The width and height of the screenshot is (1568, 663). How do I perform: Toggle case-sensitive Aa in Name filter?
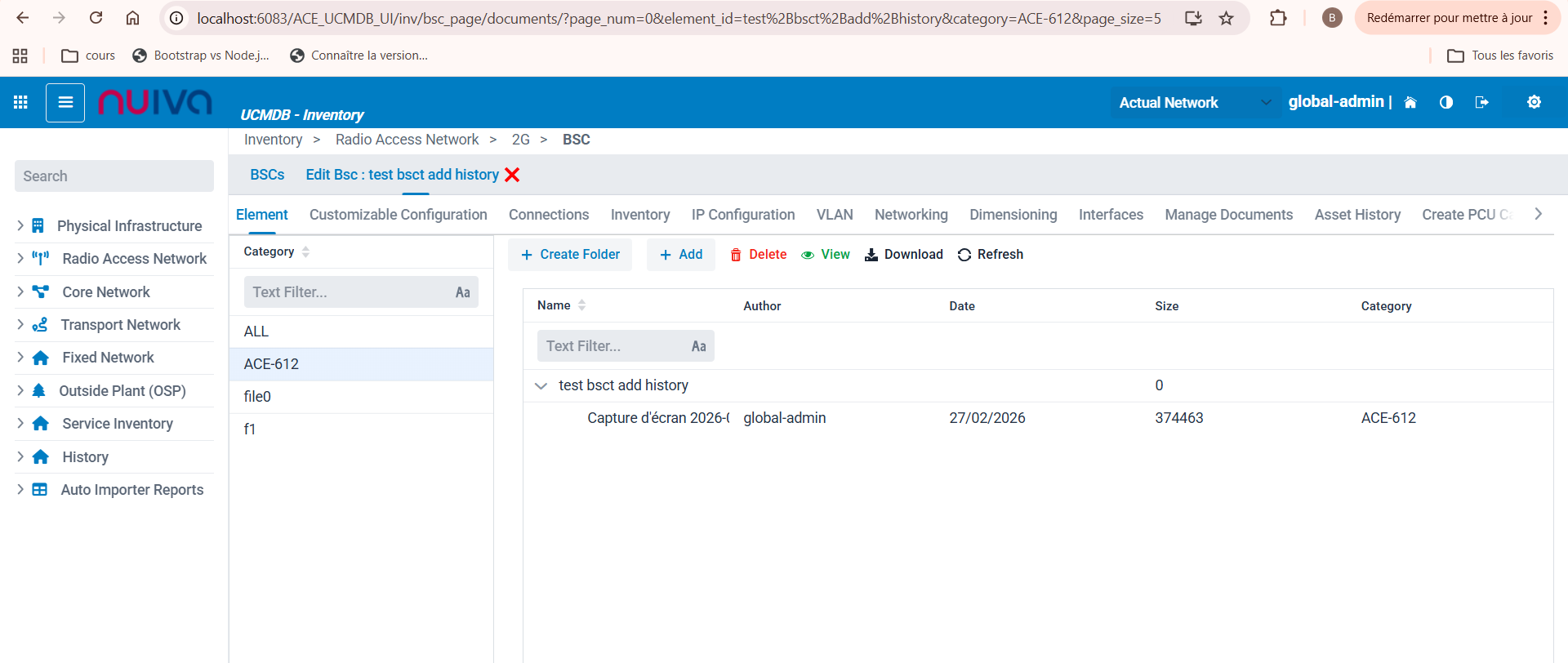pos(698,346)
